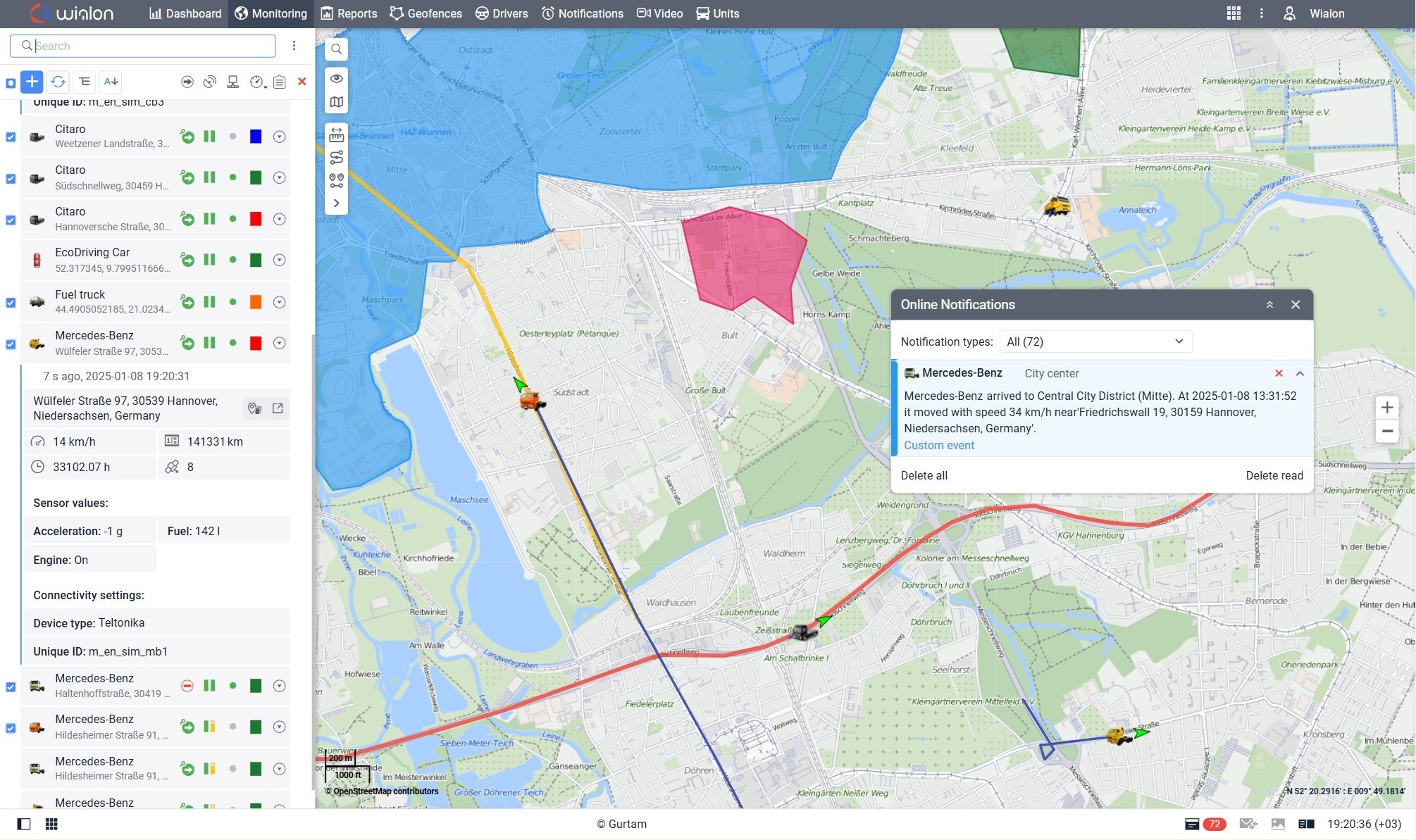Click the grid view toggle icon

point(51,823)
